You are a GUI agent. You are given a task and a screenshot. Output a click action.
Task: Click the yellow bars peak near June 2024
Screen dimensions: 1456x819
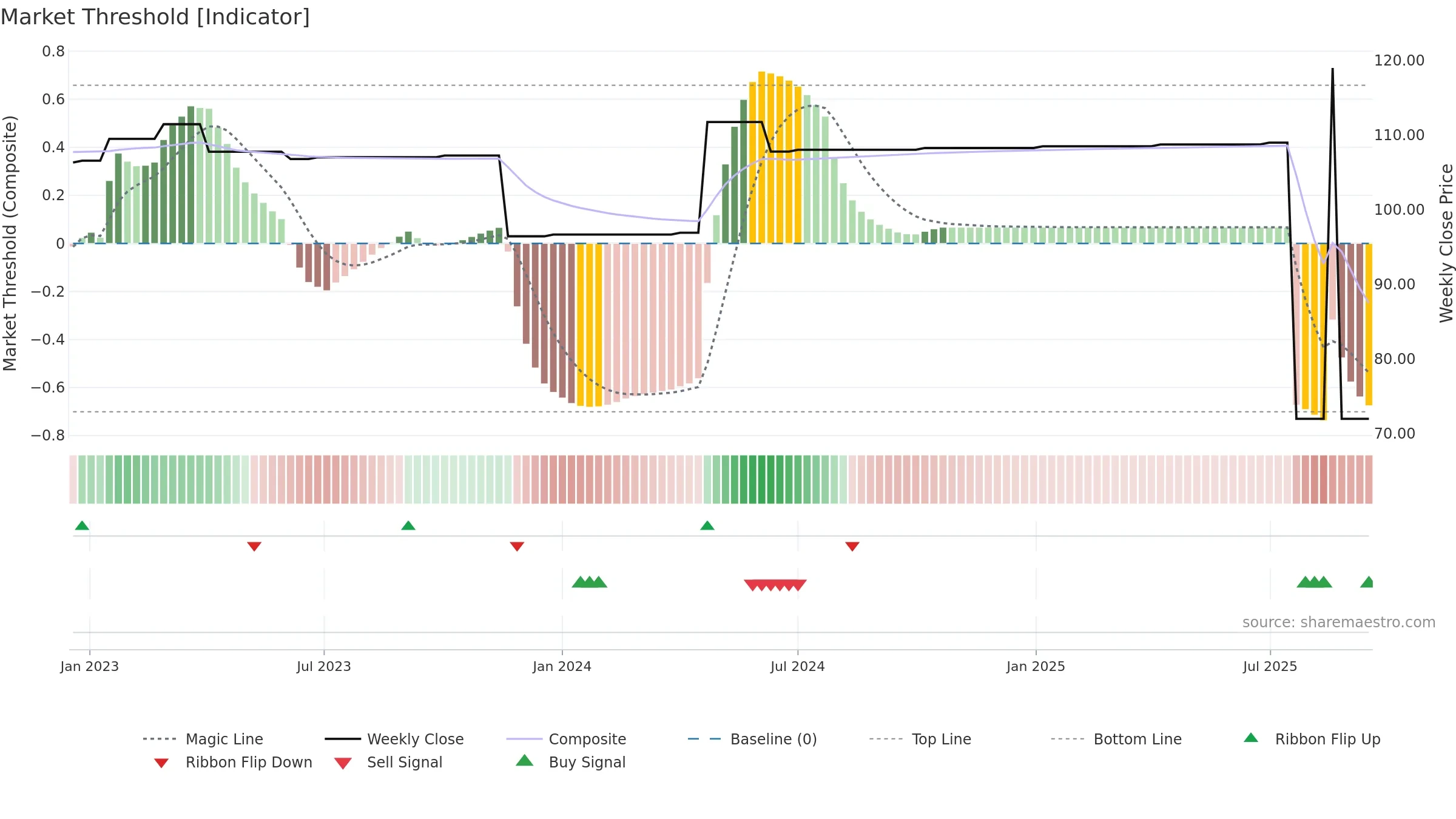(775, 158)
